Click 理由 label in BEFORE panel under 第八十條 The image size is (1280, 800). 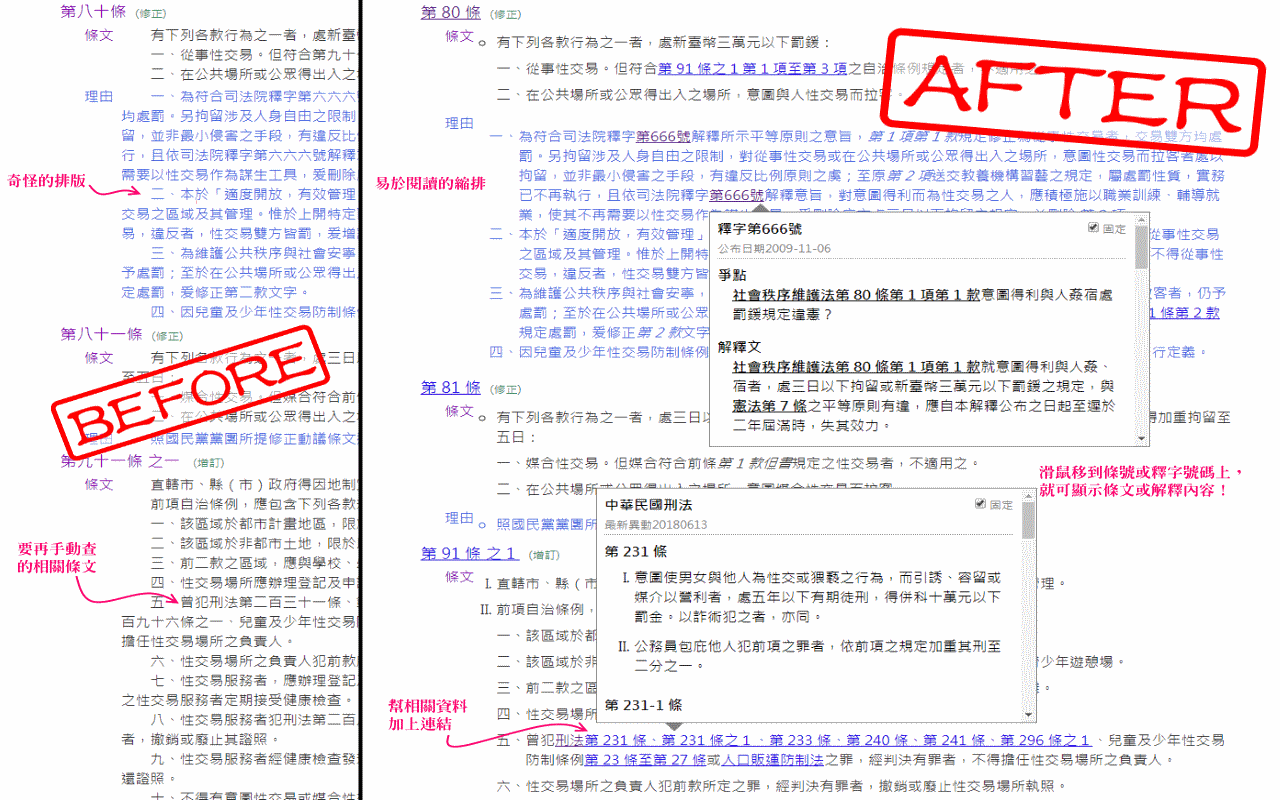click(x=99, y=97)
